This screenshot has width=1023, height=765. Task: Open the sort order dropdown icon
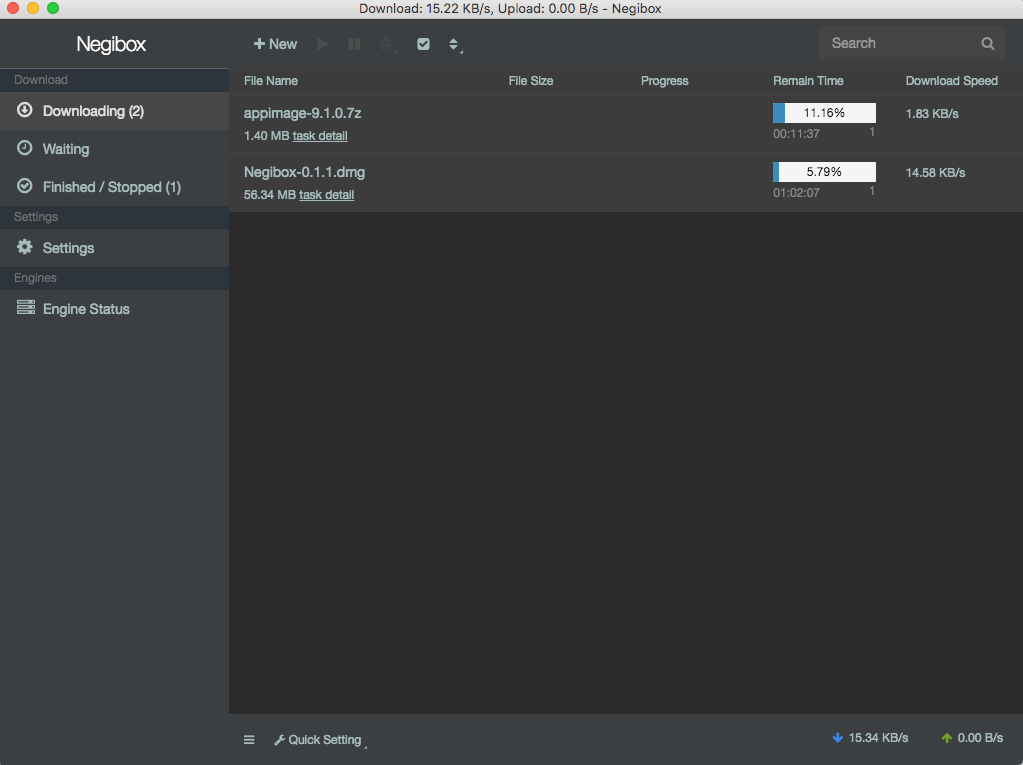click(x=454, y=44)
